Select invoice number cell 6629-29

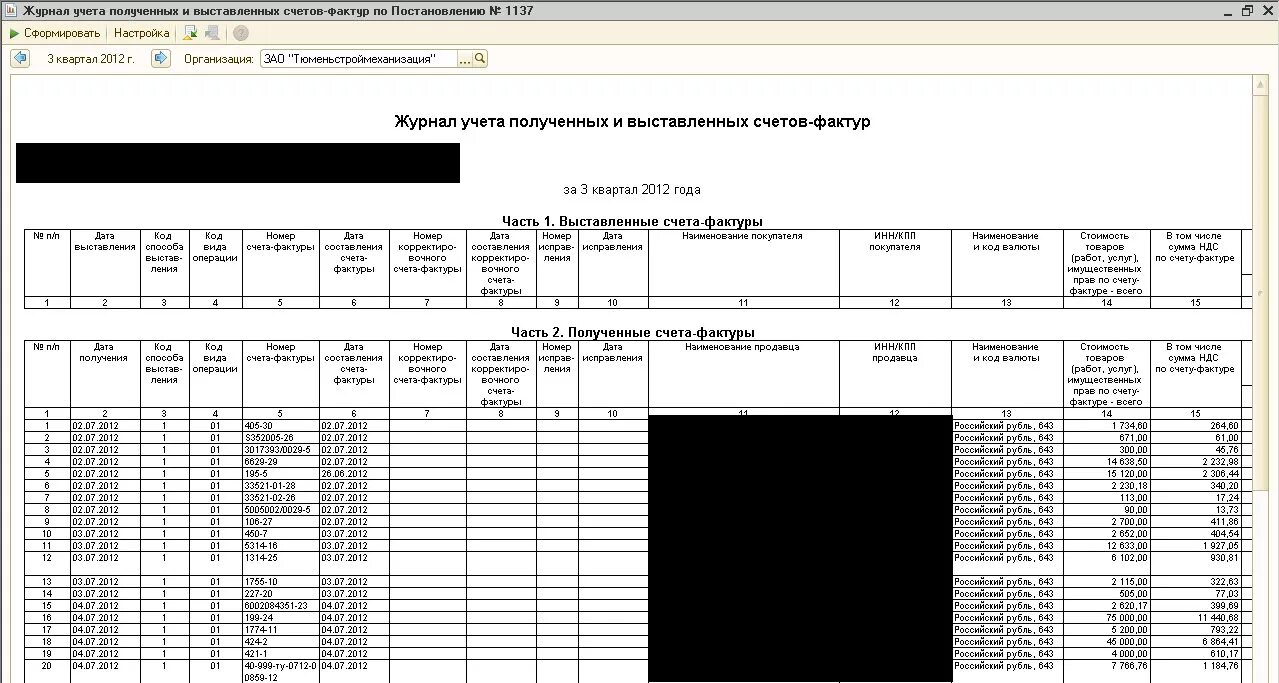tap(281, 462)
